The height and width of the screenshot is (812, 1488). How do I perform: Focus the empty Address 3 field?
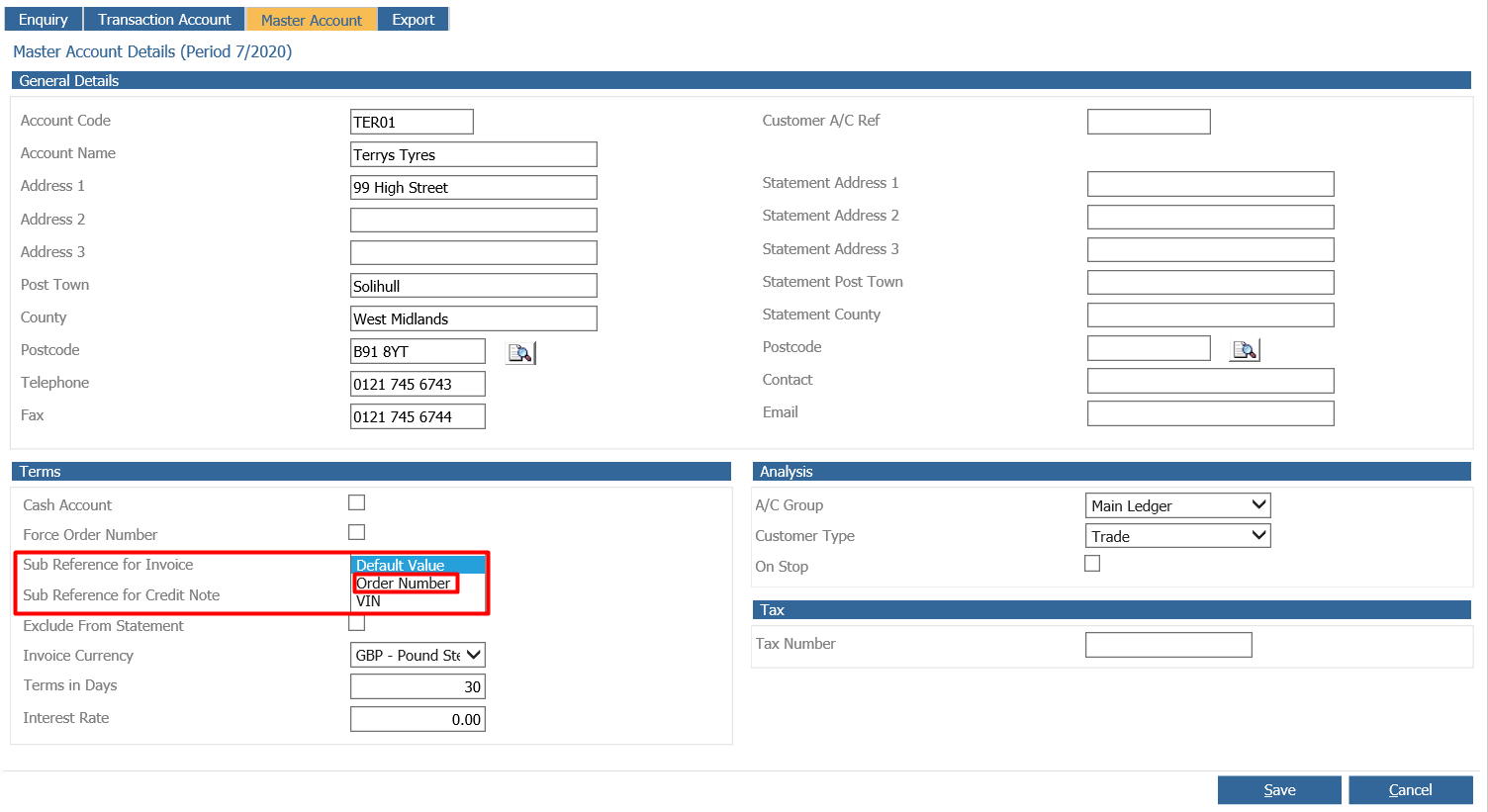474,252
